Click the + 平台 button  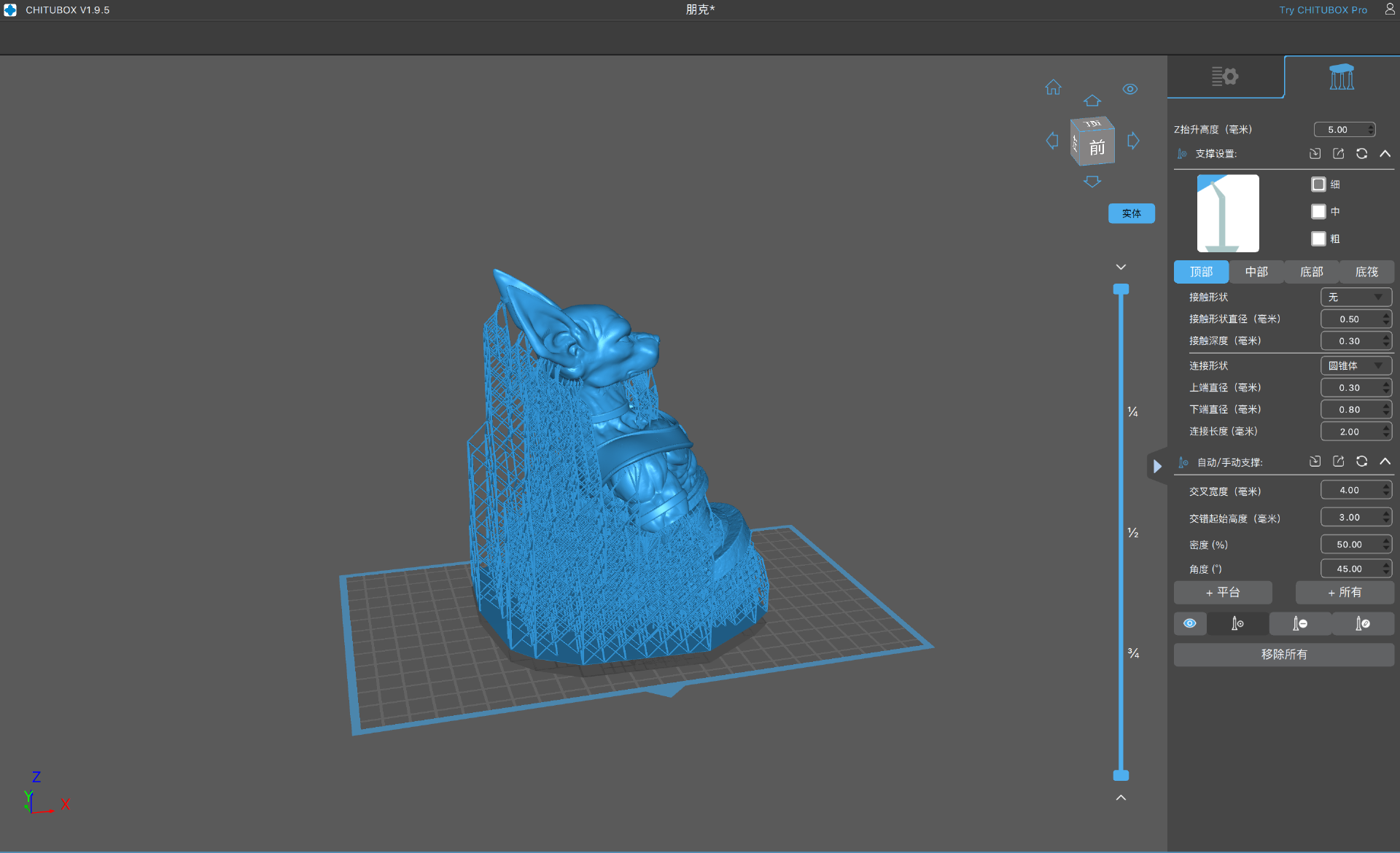click(x=1223, y=593)
